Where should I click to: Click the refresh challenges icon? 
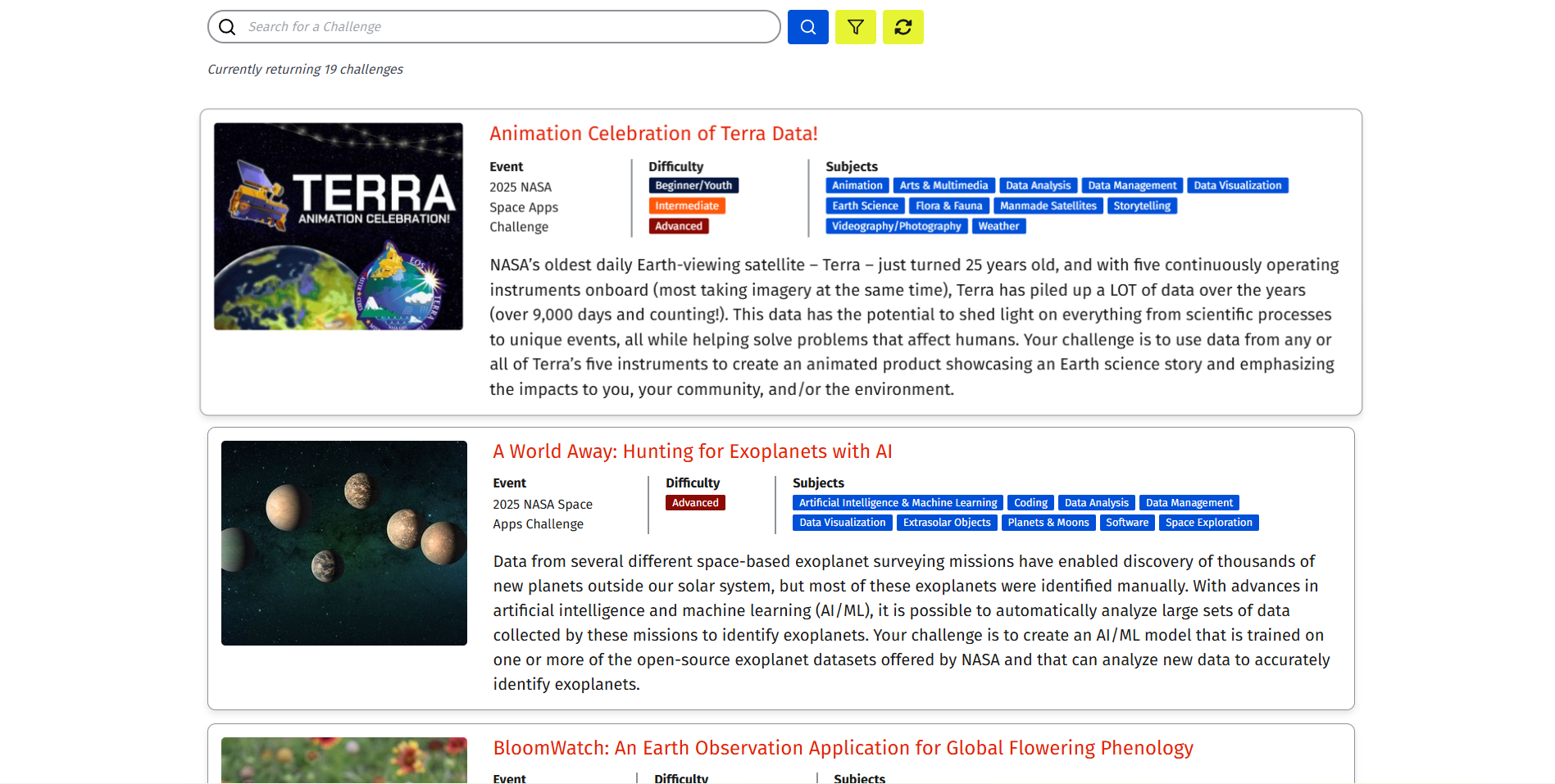coord(903,26)
